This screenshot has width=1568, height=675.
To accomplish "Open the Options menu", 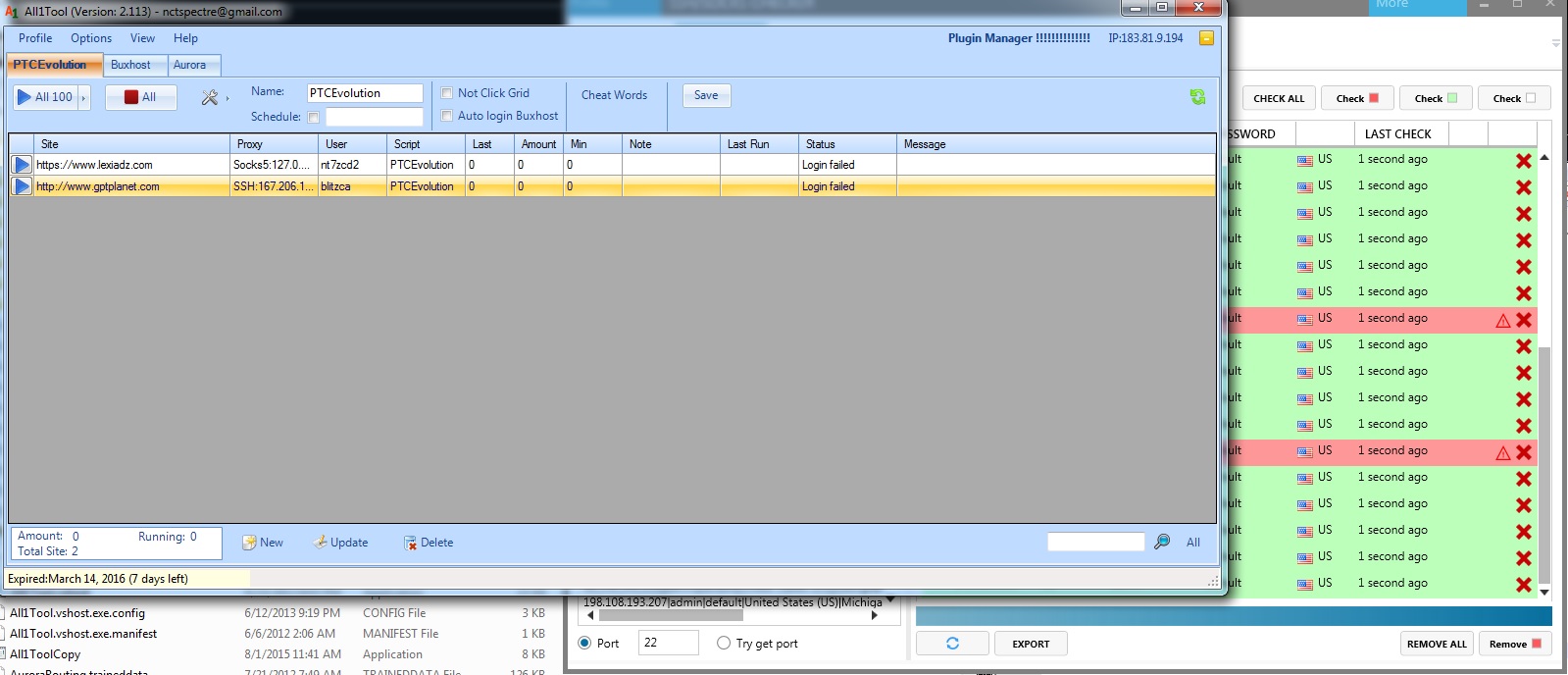I will 90,38.
